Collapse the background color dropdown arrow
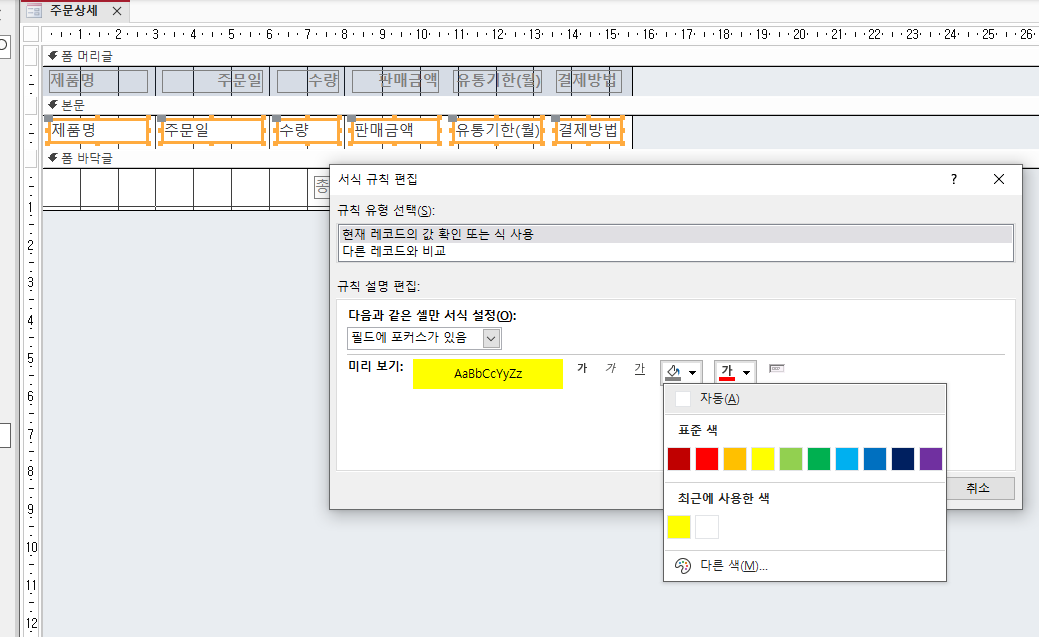 pyautogui.click(x=693, y=372)
